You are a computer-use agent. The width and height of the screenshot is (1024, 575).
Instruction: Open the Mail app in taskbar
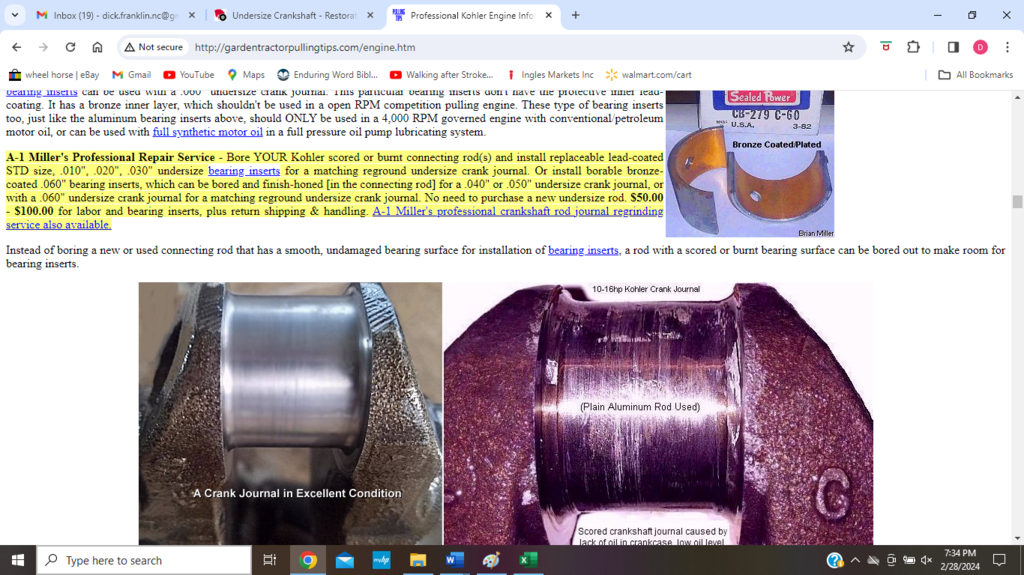tap(345, 560)
